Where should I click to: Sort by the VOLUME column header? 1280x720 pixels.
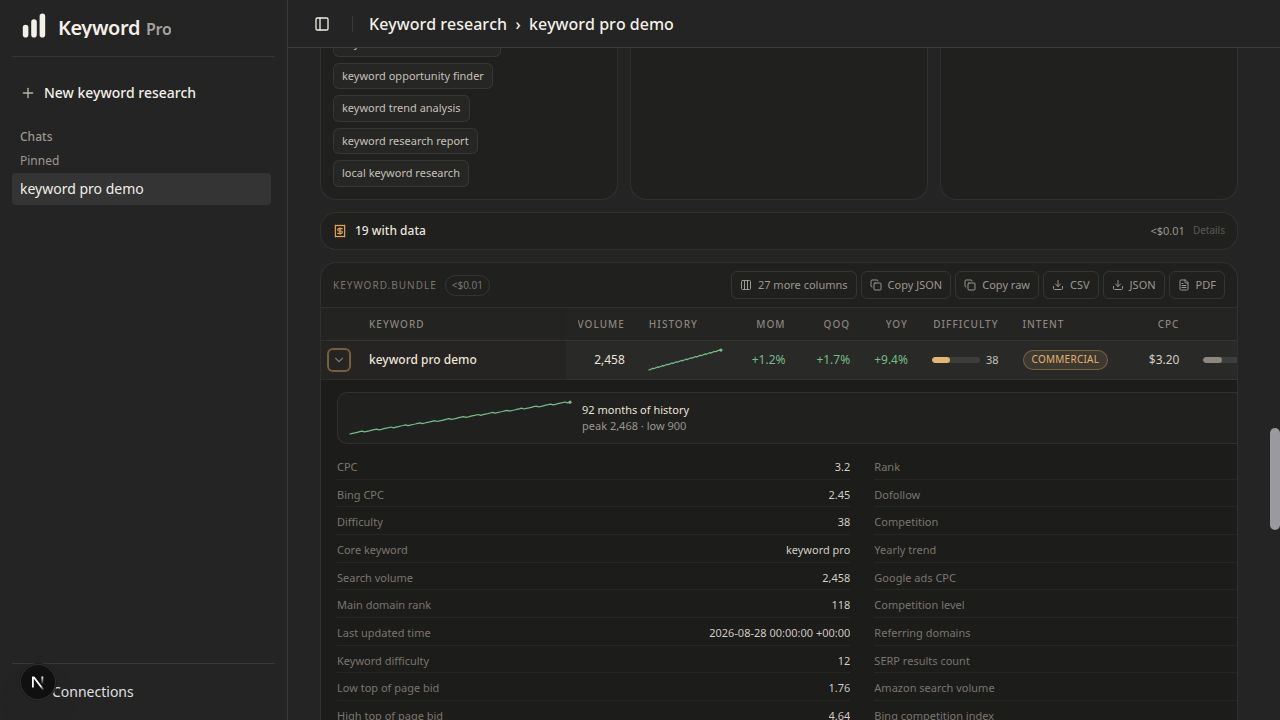600,324
